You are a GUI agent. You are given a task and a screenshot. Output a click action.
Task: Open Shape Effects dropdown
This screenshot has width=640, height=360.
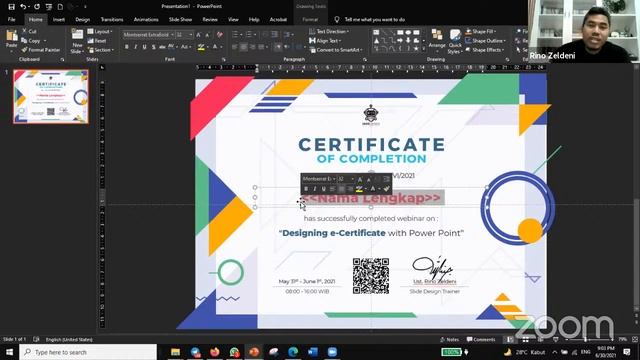pyautogui.click(x=485, y=50)
